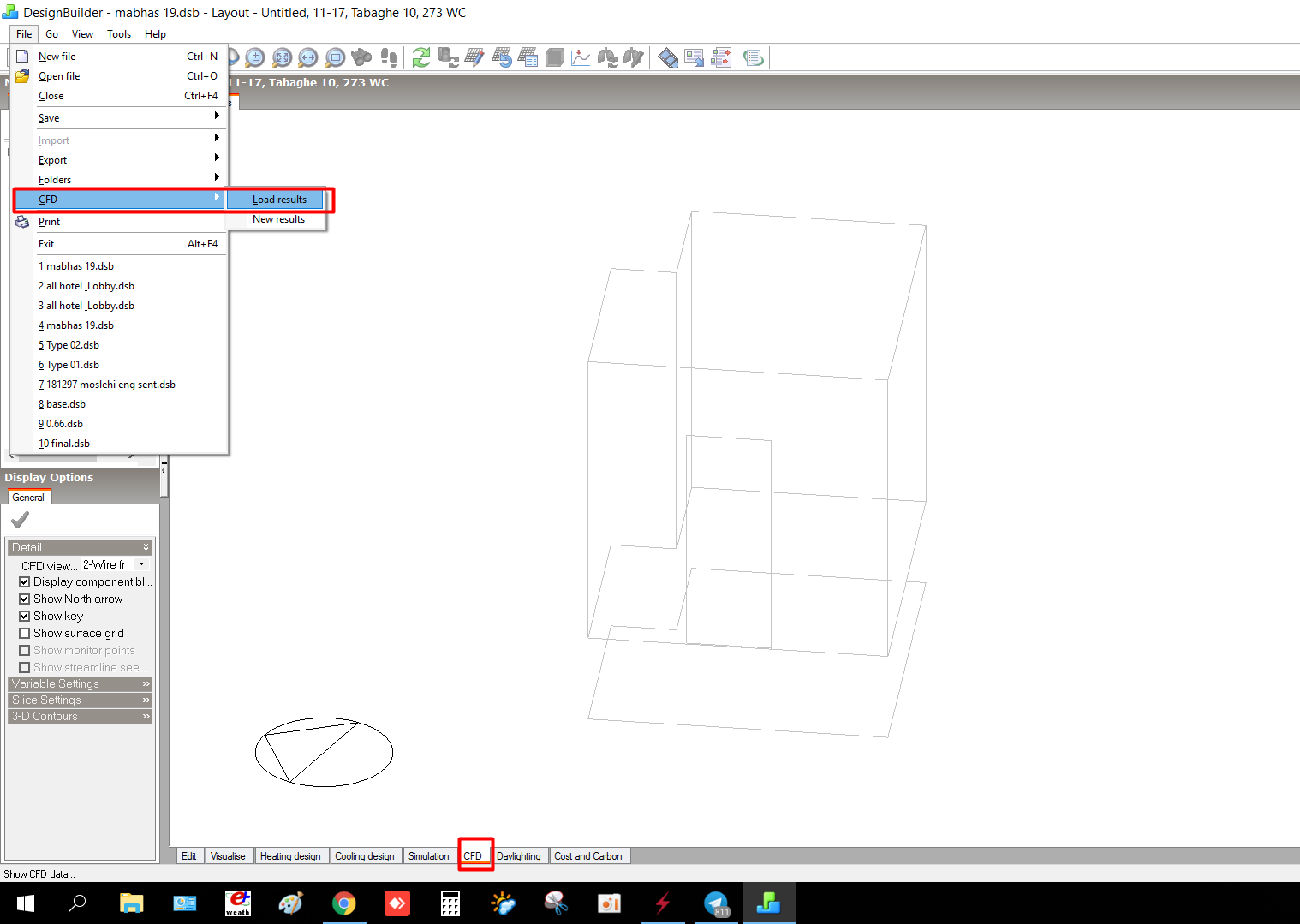This screenshot has width=1300, height=924.
Task: Click the binoculars icon in the toolbar
Action: point(361,57)
